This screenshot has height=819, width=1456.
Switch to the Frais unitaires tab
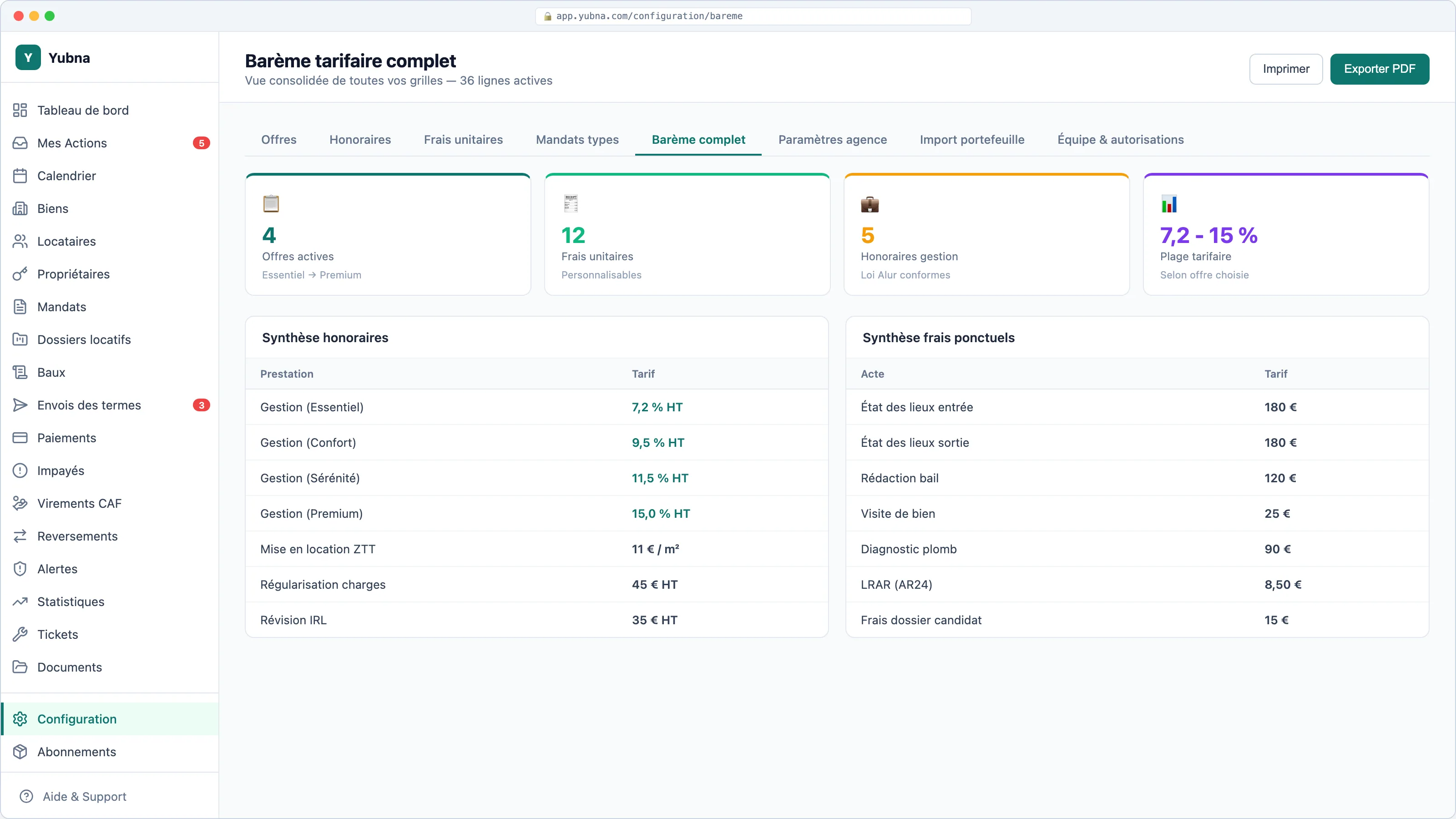coord(464,140)
